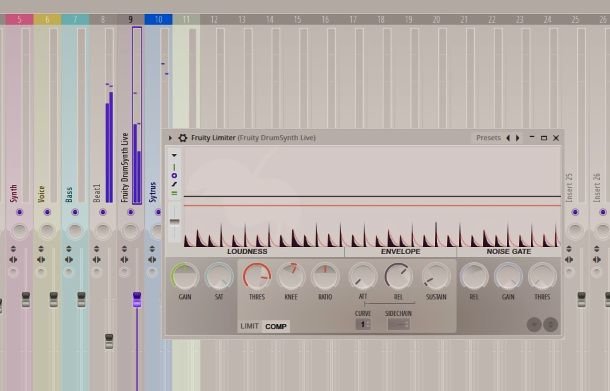Switch to the LIMIT tab
610x391 pixels.
click(249, 326)
